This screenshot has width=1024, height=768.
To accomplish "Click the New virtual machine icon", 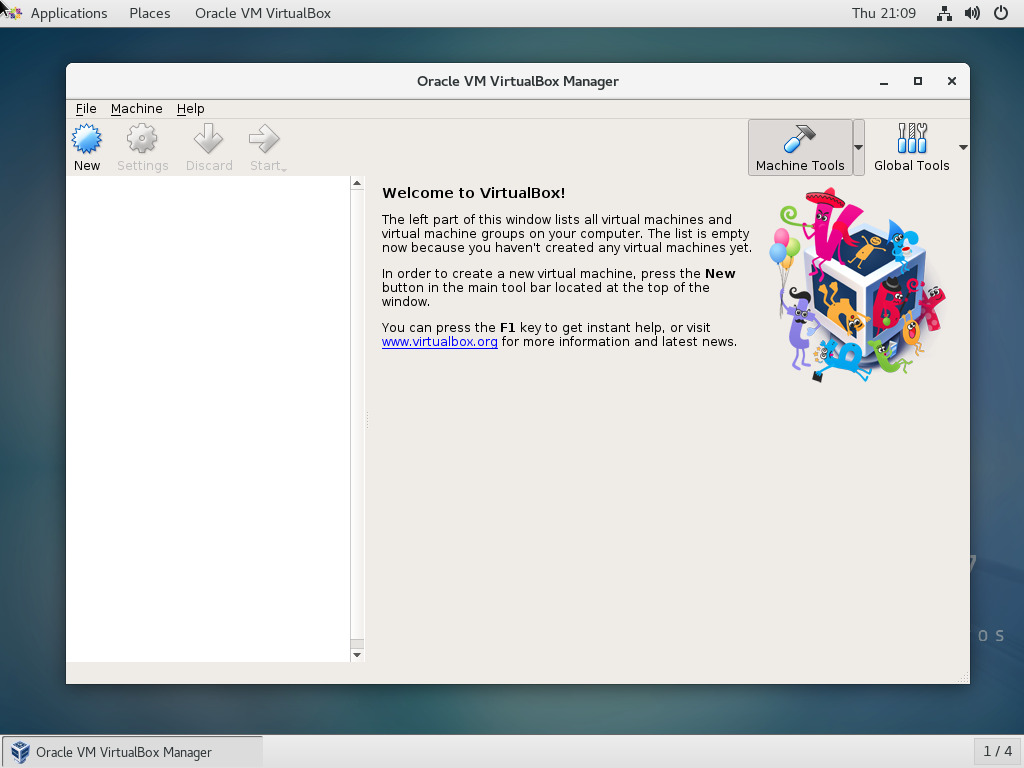I will click(87, 139).
